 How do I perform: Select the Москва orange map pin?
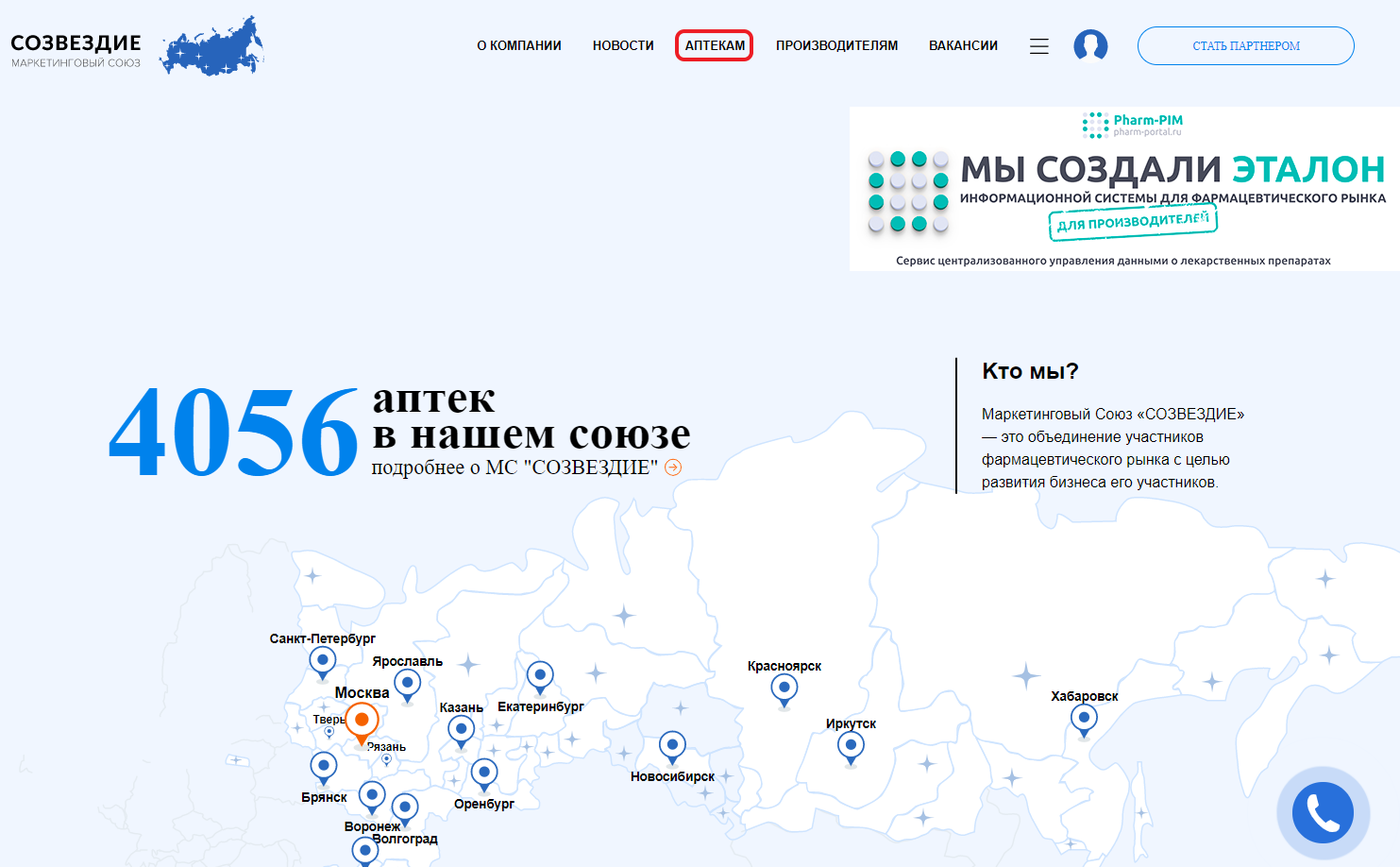tap(362, 723)
